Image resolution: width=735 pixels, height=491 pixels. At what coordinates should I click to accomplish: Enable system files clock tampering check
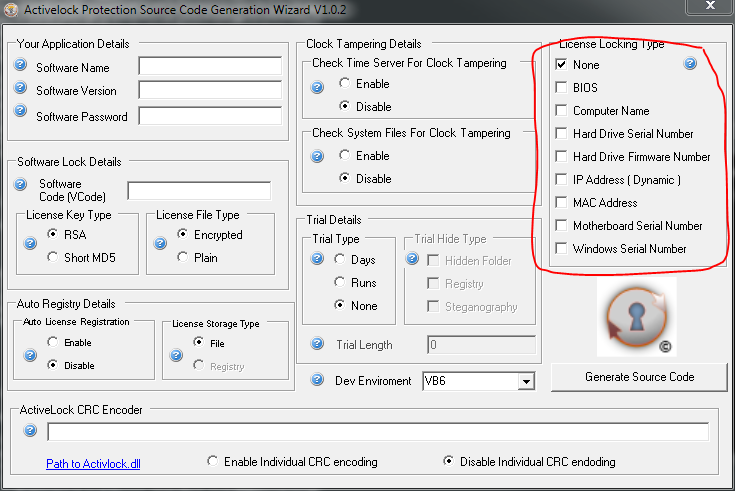(x=345, y=155)
